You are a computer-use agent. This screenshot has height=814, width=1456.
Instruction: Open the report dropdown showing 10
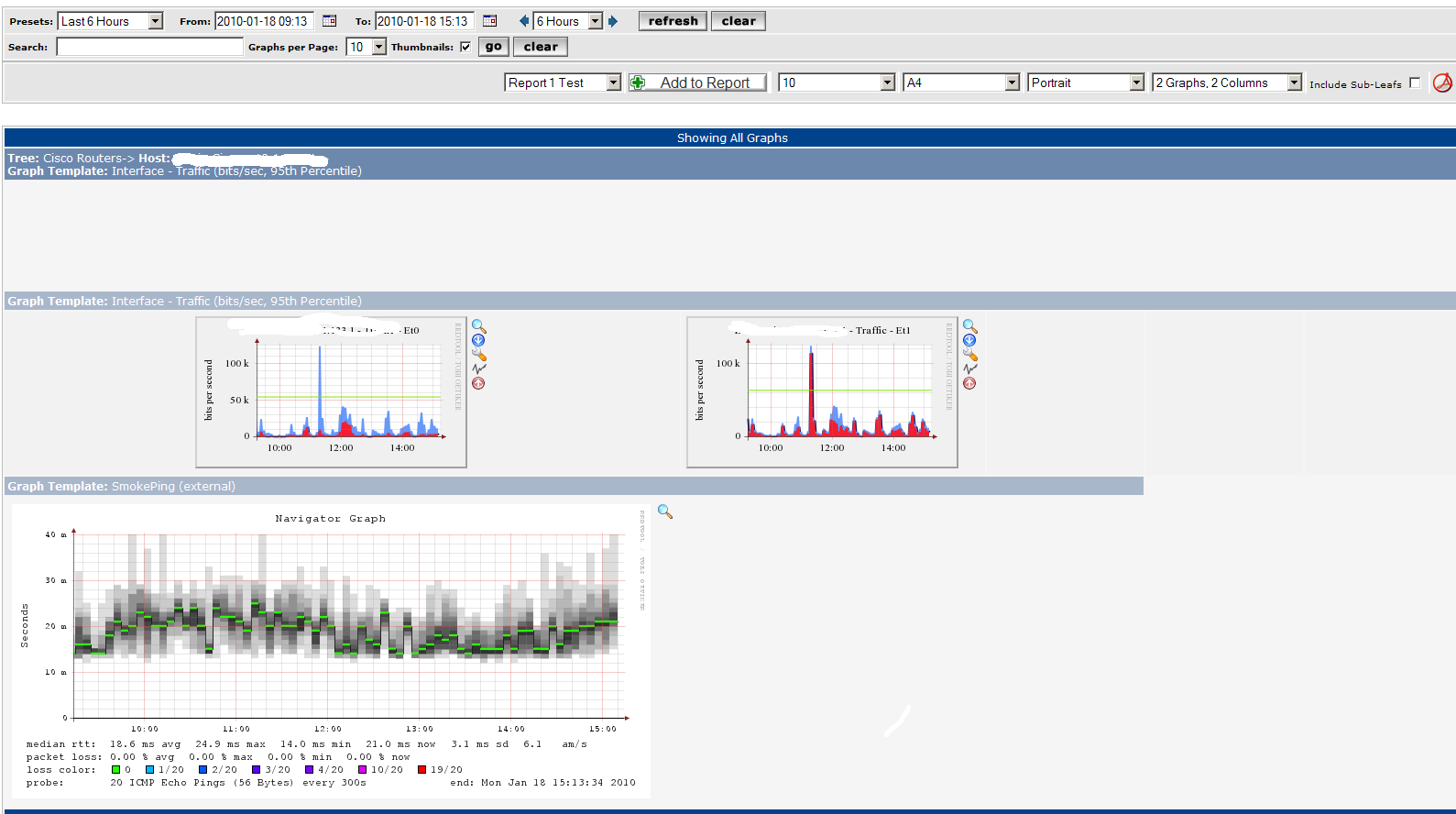837,82
